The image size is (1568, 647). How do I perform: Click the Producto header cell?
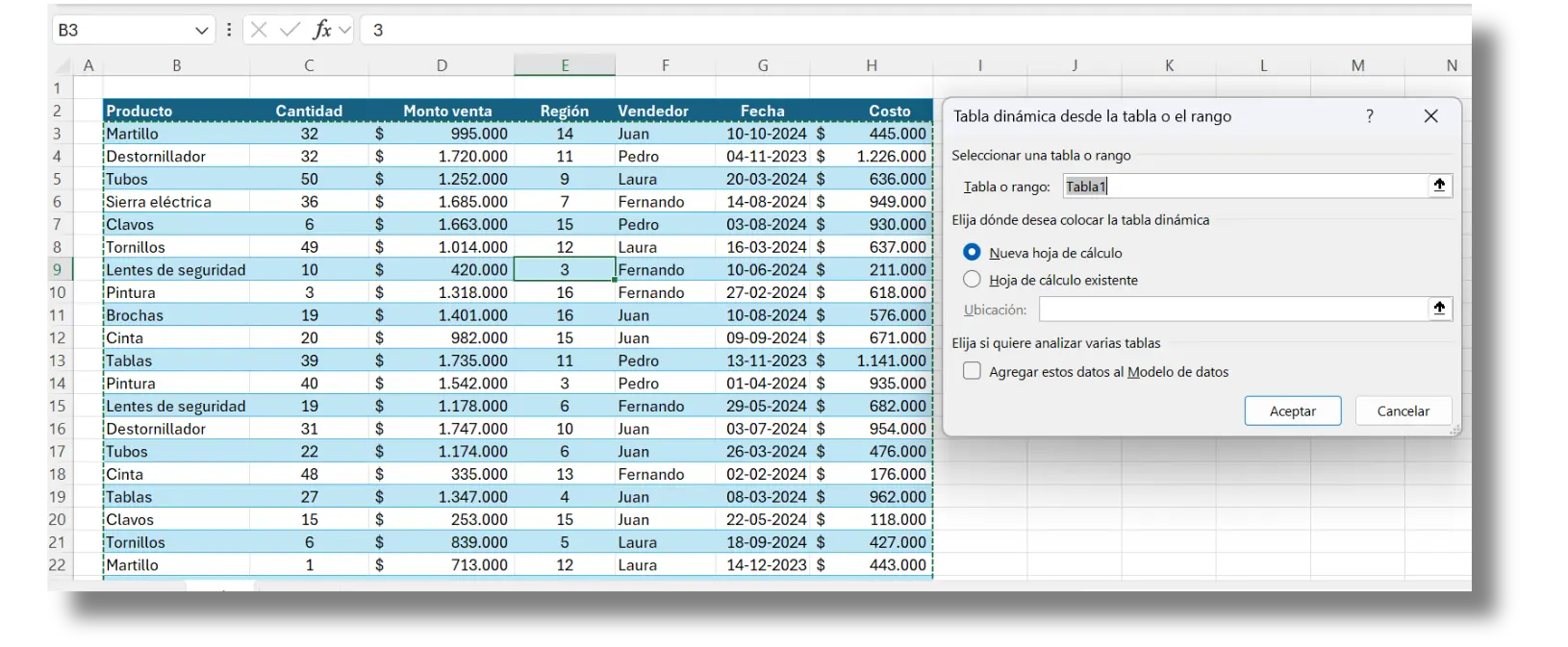coord(176,111)
